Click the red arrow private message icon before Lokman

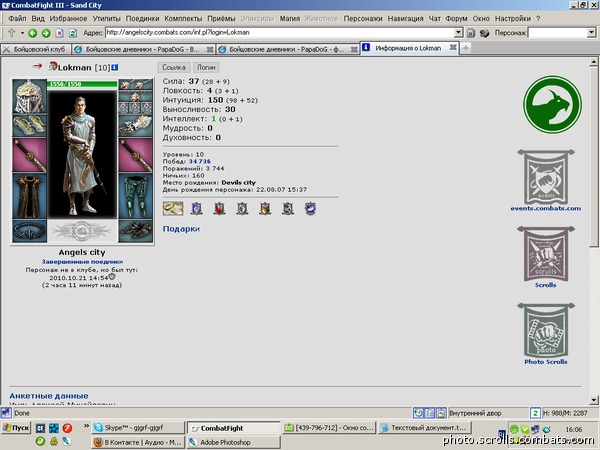37,66
